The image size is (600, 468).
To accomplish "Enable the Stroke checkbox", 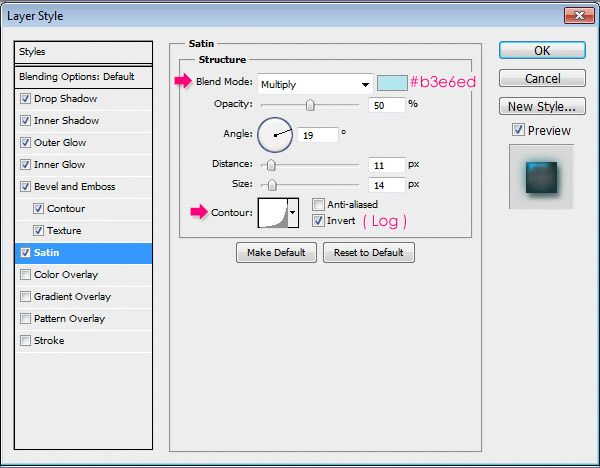I will click(x=25, y=341).
